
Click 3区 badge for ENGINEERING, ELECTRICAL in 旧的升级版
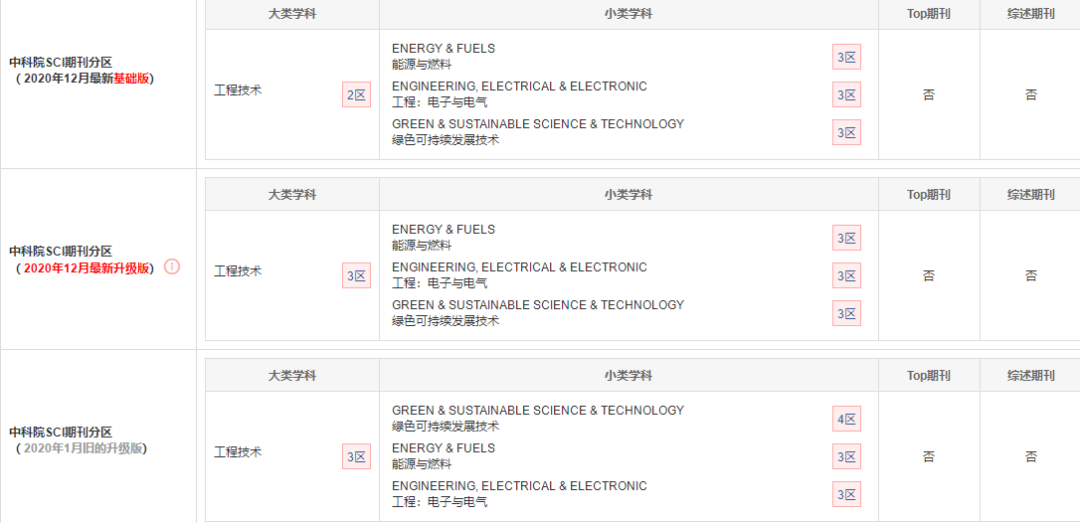click(847, 494)
